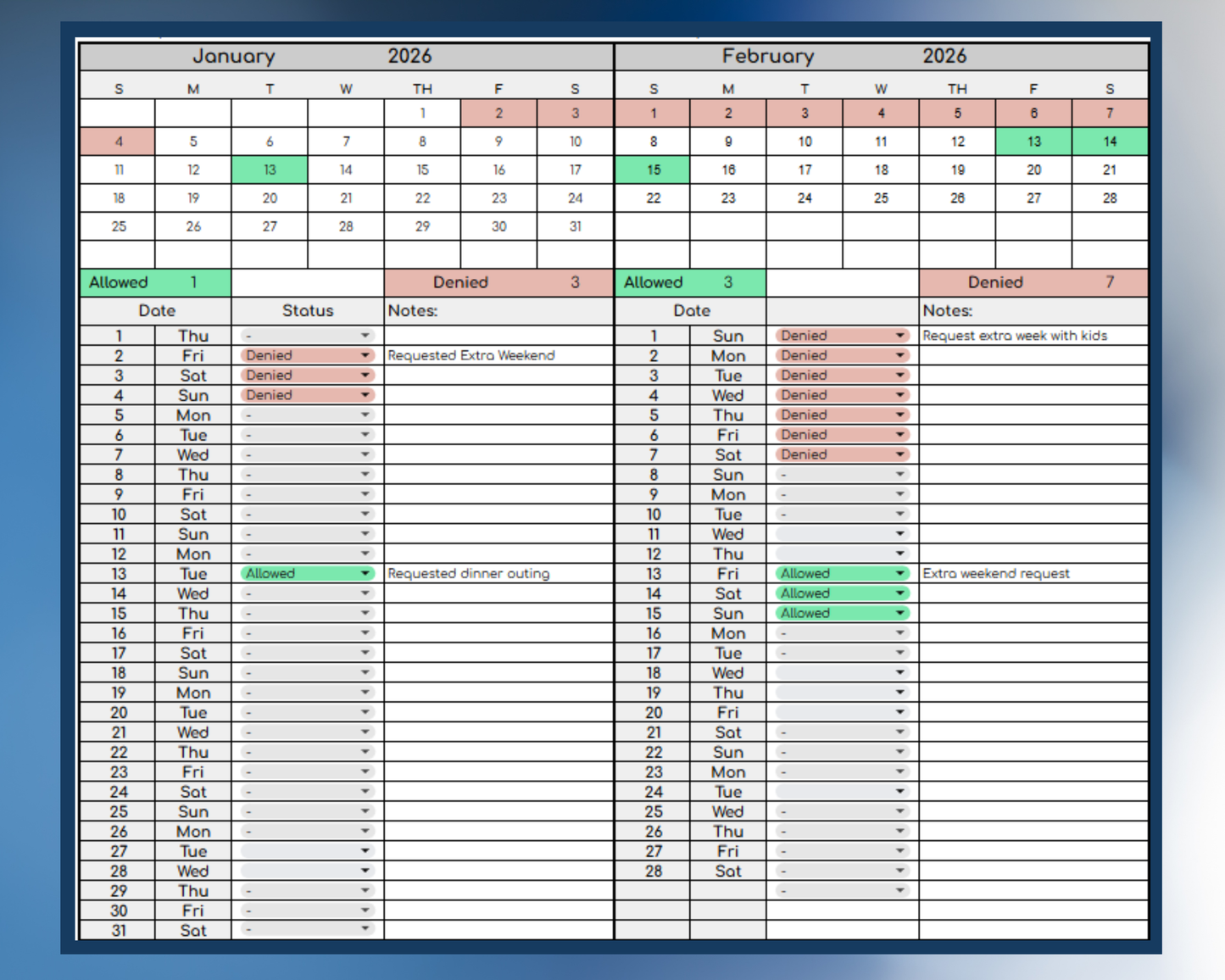Open status dropdown for January 2 Fri

click(308, 355)
